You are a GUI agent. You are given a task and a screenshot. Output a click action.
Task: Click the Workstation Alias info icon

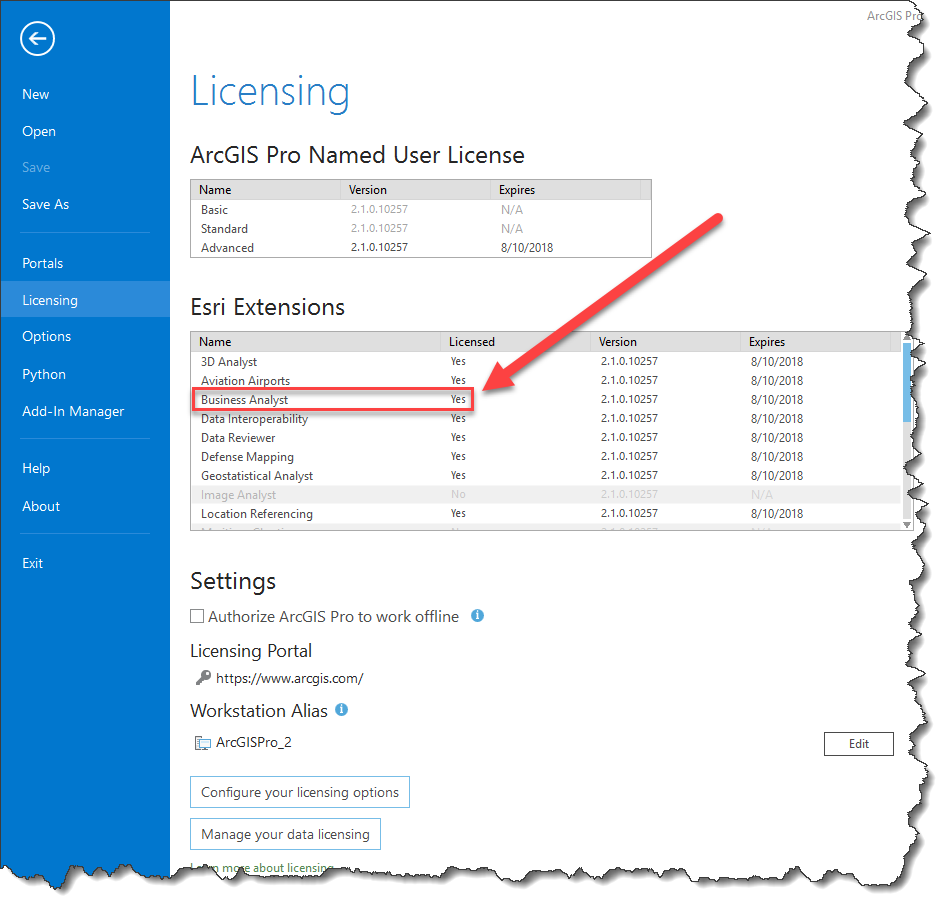[x=341, y=709]
